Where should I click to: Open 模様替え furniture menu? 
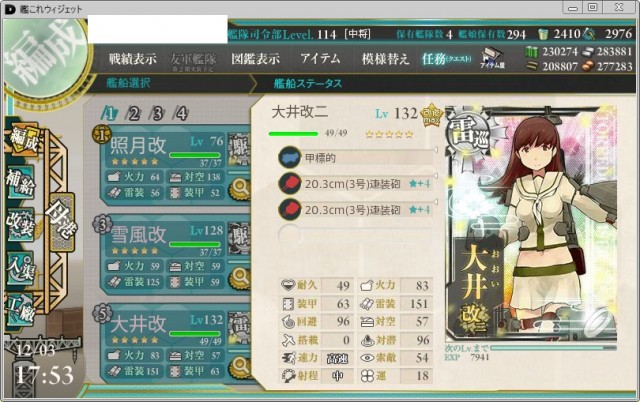(x=385, y=59)
